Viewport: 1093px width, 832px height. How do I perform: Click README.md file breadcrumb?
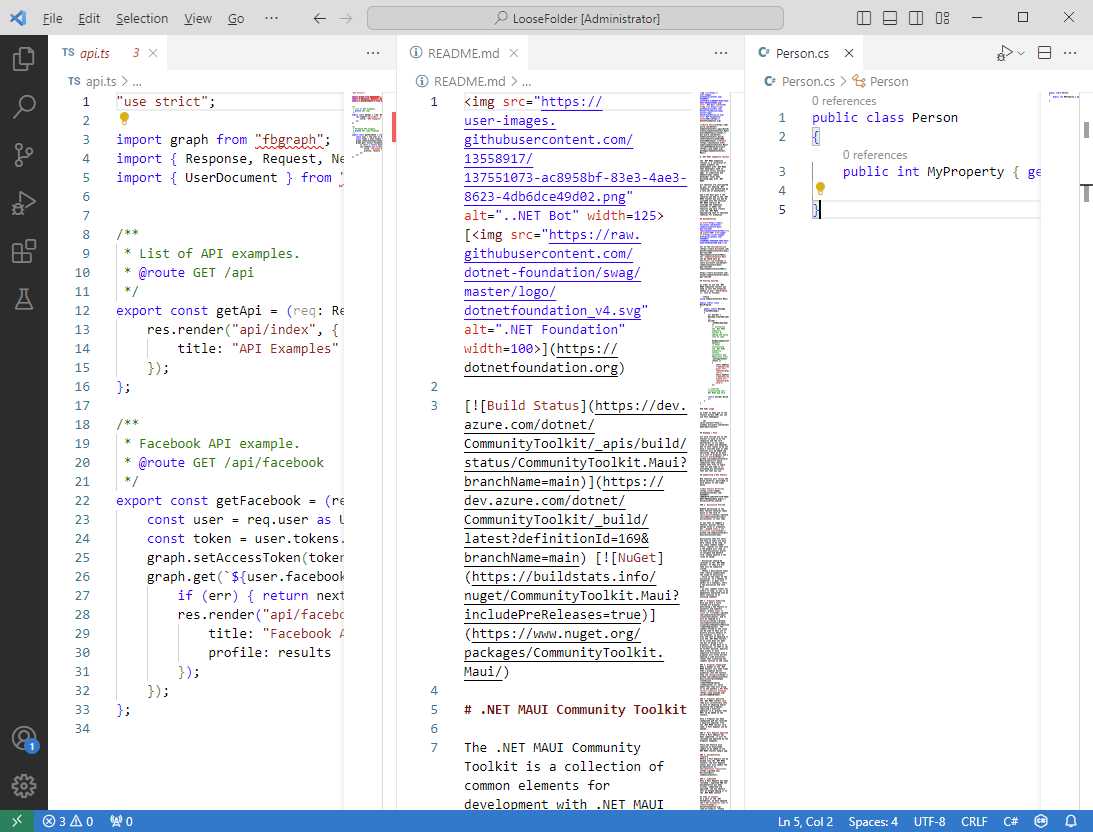click(462, 82)
